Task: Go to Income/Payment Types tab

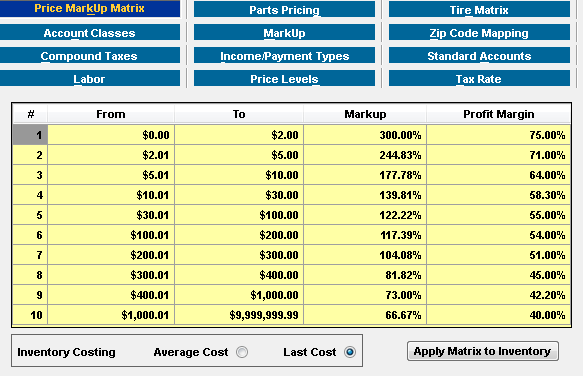Action: pyautogui.click(x=284, y=56)
